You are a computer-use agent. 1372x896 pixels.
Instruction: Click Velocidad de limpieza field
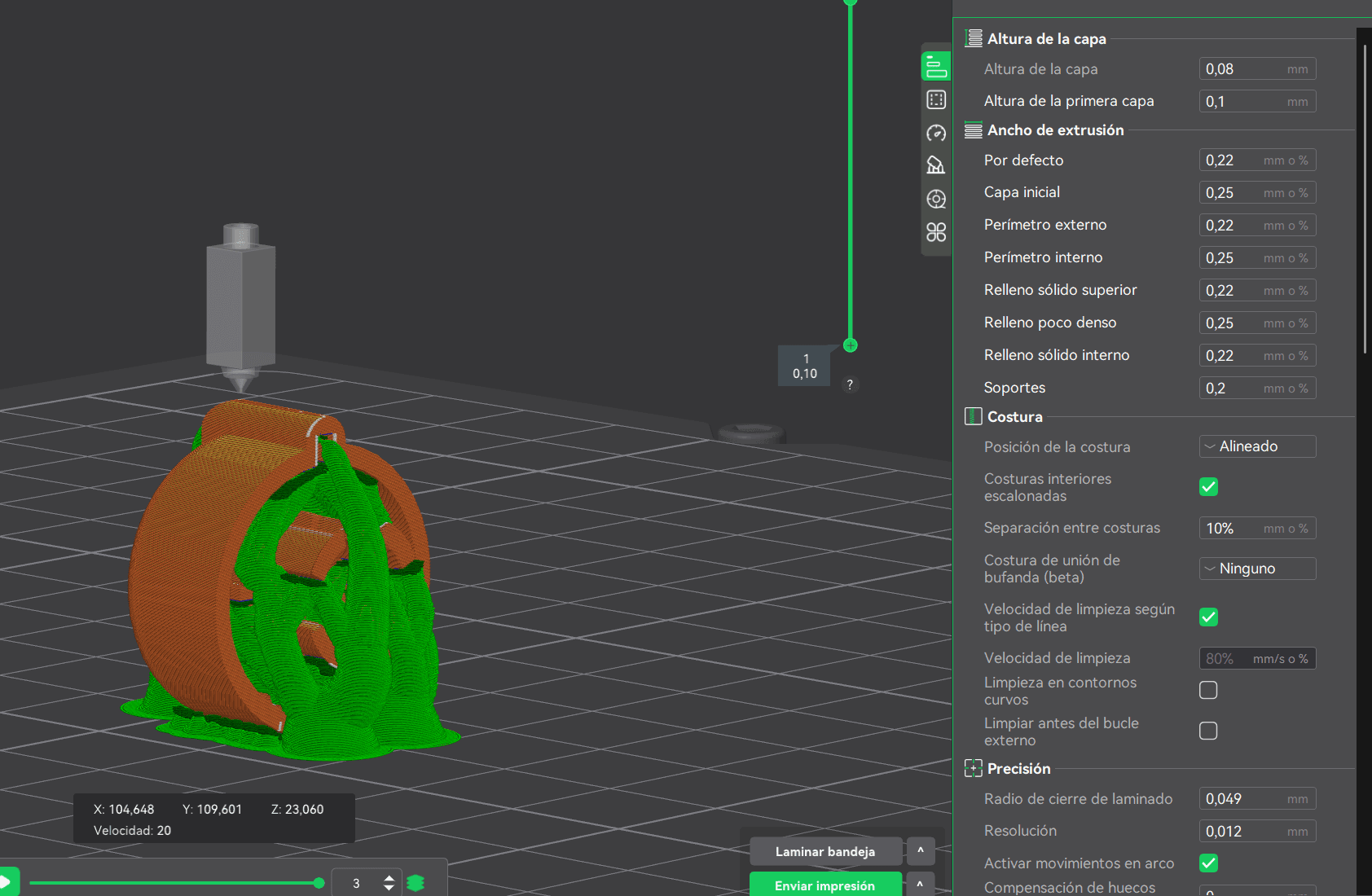1257,658
